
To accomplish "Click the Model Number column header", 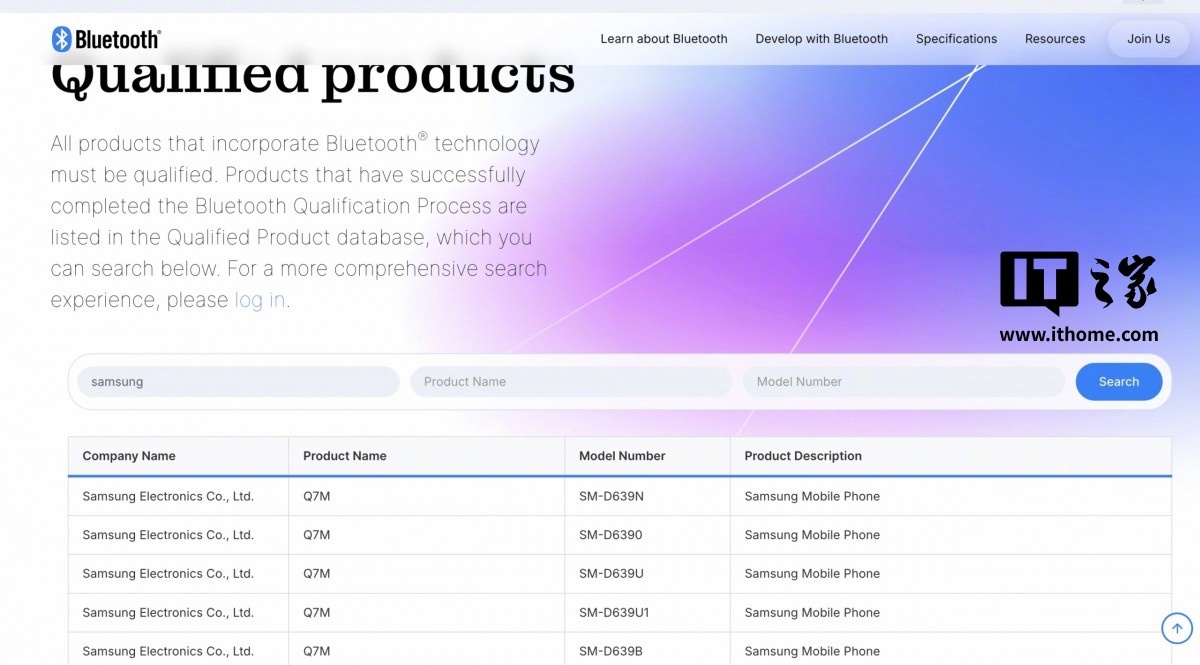I will pos(622,456).
